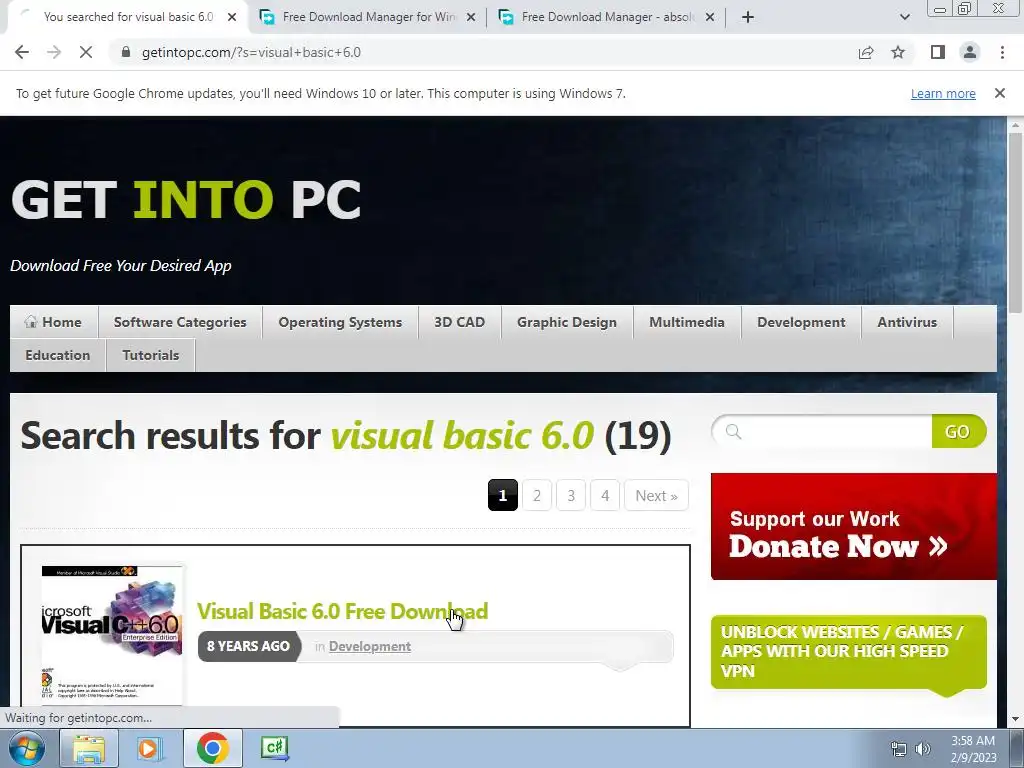Close the 'You searched for visual basic' tab

(x=232, y=17)
